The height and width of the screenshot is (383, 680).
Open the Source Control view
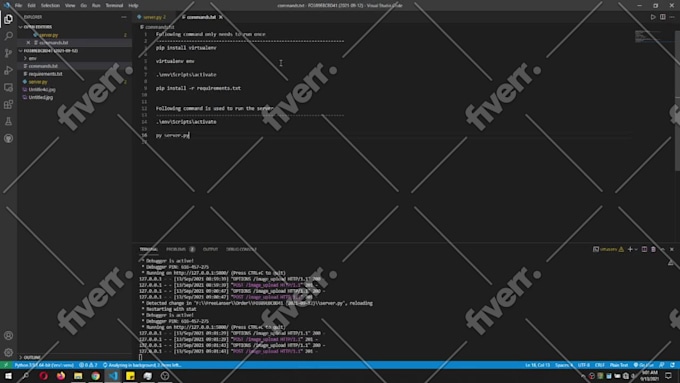tap(8, 53)
